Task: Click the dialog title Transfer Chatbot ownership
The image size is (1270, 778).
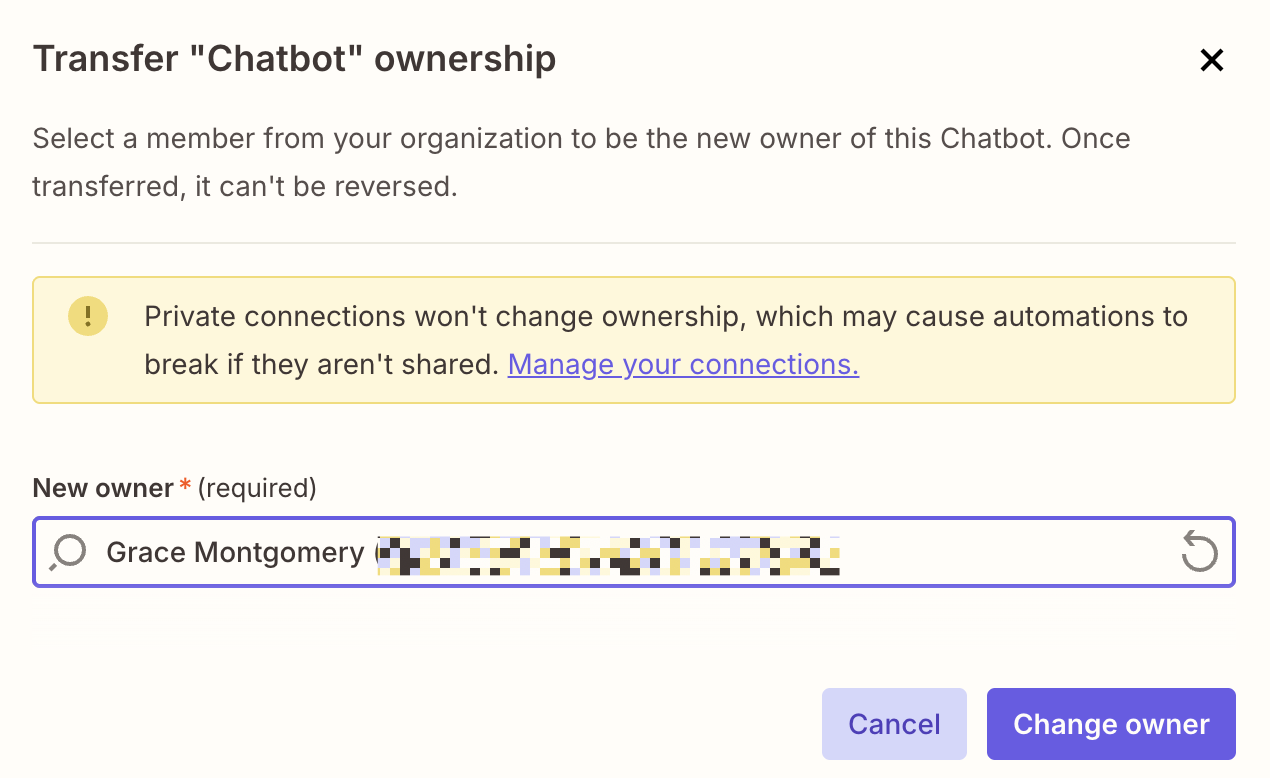Action: [x=294, y=58]
